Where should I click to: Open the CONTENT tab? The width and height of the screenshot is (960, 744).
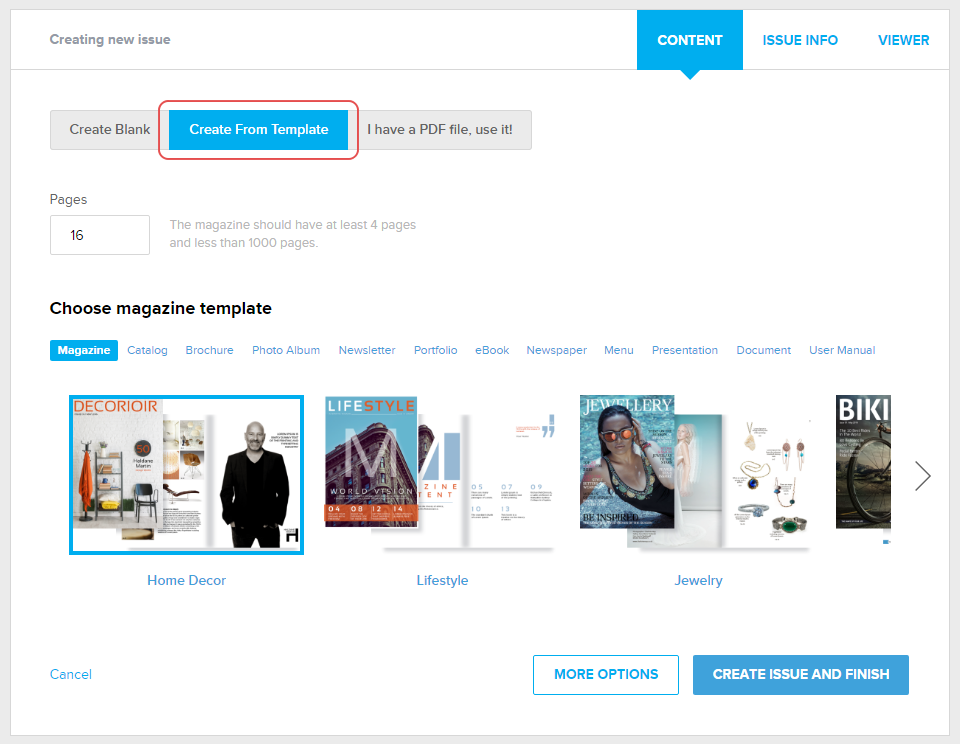point(689,40)
